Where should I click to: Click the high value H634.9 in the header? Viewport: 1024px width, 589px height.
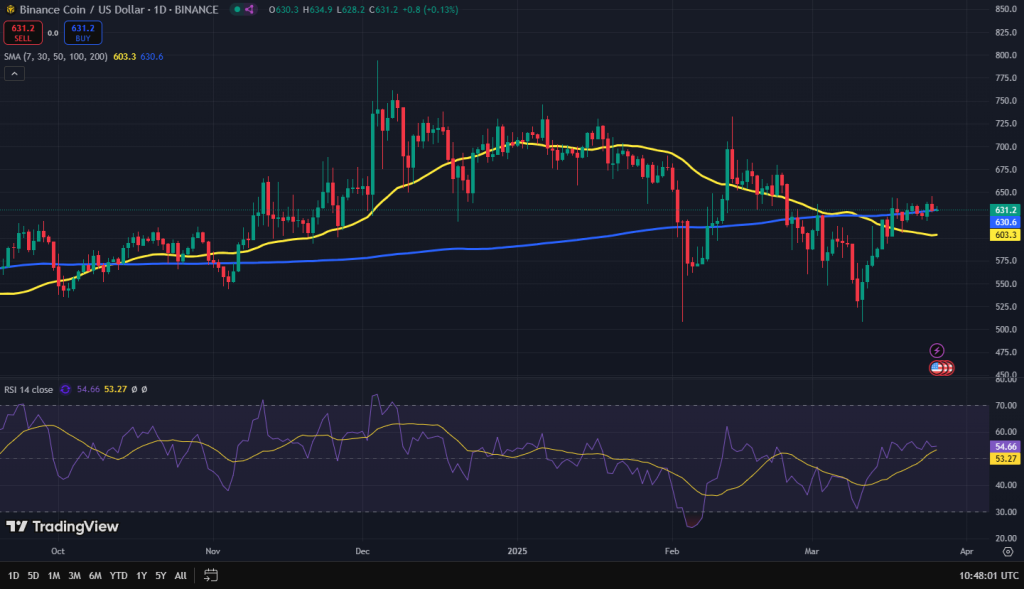(x=318, y=10)
